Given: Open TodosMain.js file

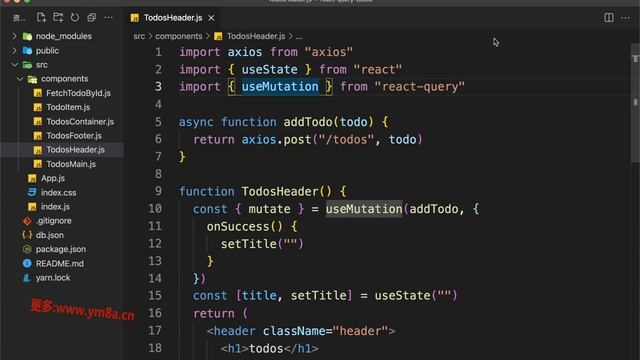Looking at the screenshot, I should point(71,164).
